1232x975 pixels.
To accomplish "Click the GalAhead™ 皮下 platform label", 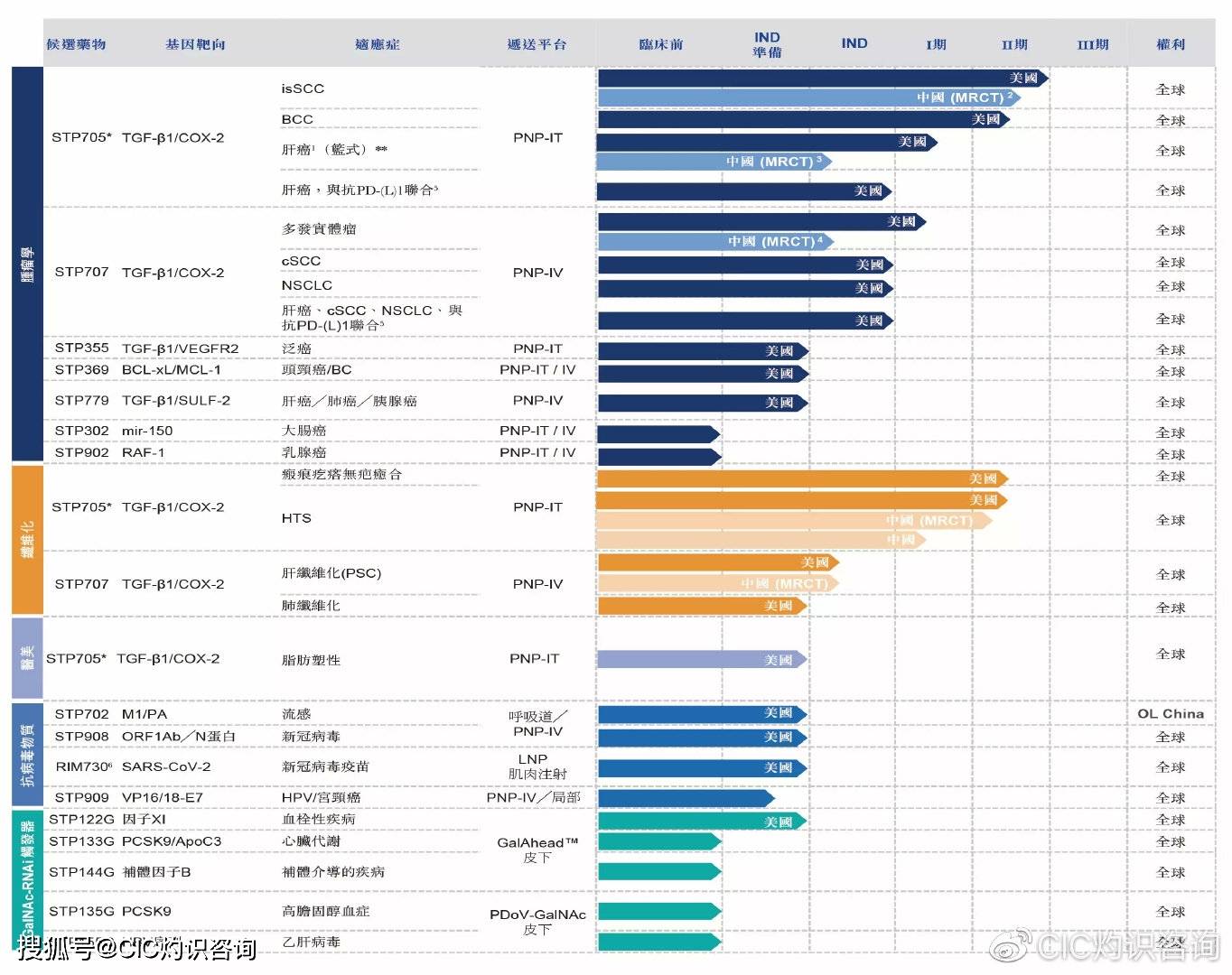I will [537, 850].
